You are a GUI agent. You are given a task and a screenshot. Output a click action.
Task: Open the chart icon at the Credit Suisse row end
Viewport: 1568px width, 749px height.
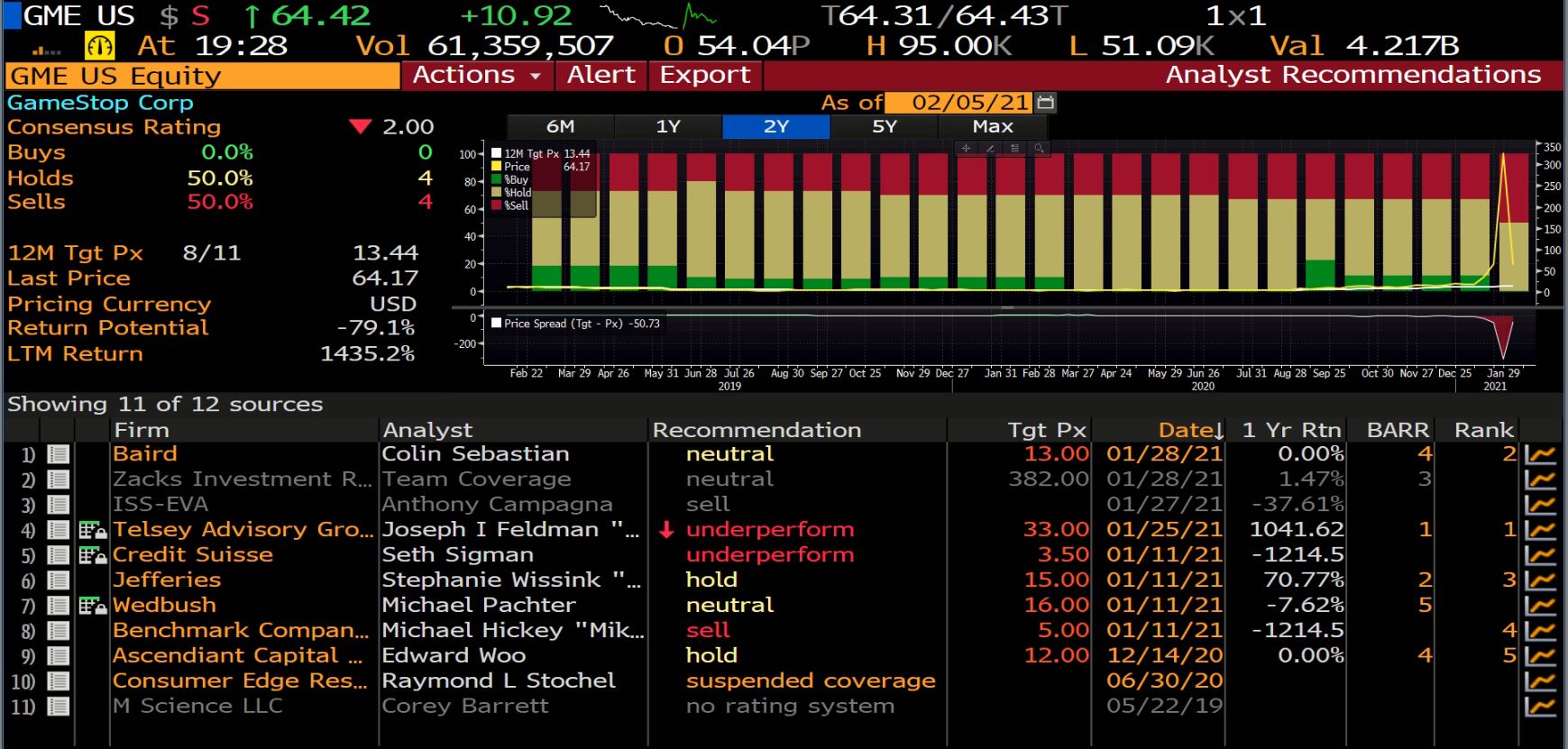point(1541,555)
